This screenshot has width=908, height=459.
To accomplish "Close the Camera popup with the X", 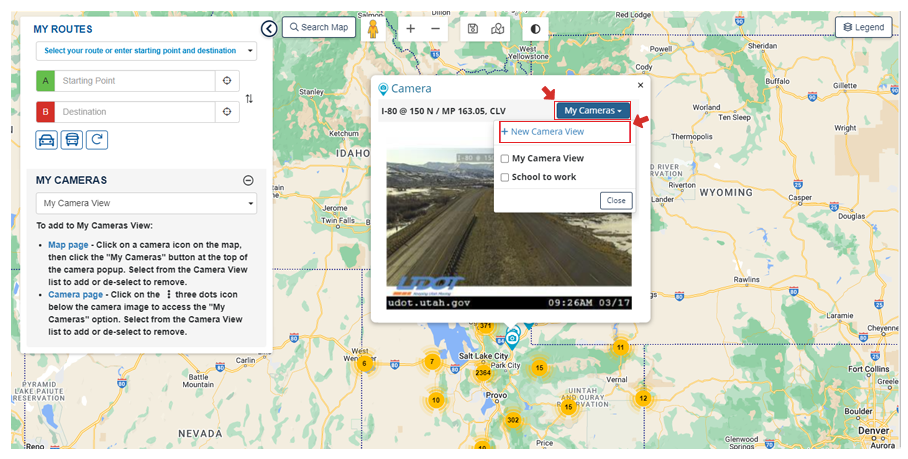I will [x=640, y=85].
